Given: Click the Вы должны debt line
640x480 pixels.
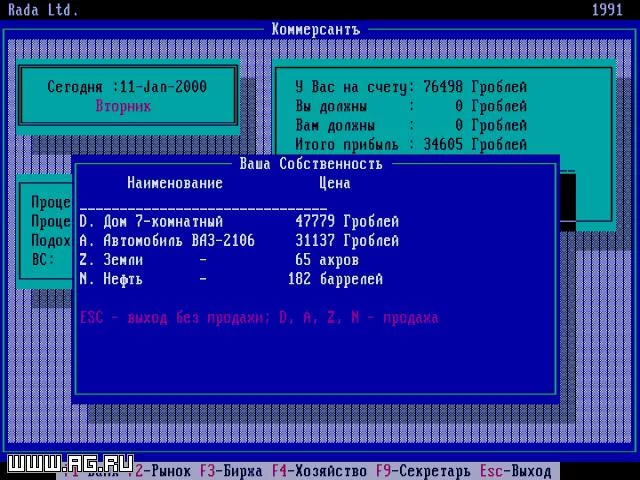Looking at the screenshot, I should [411, 106].
